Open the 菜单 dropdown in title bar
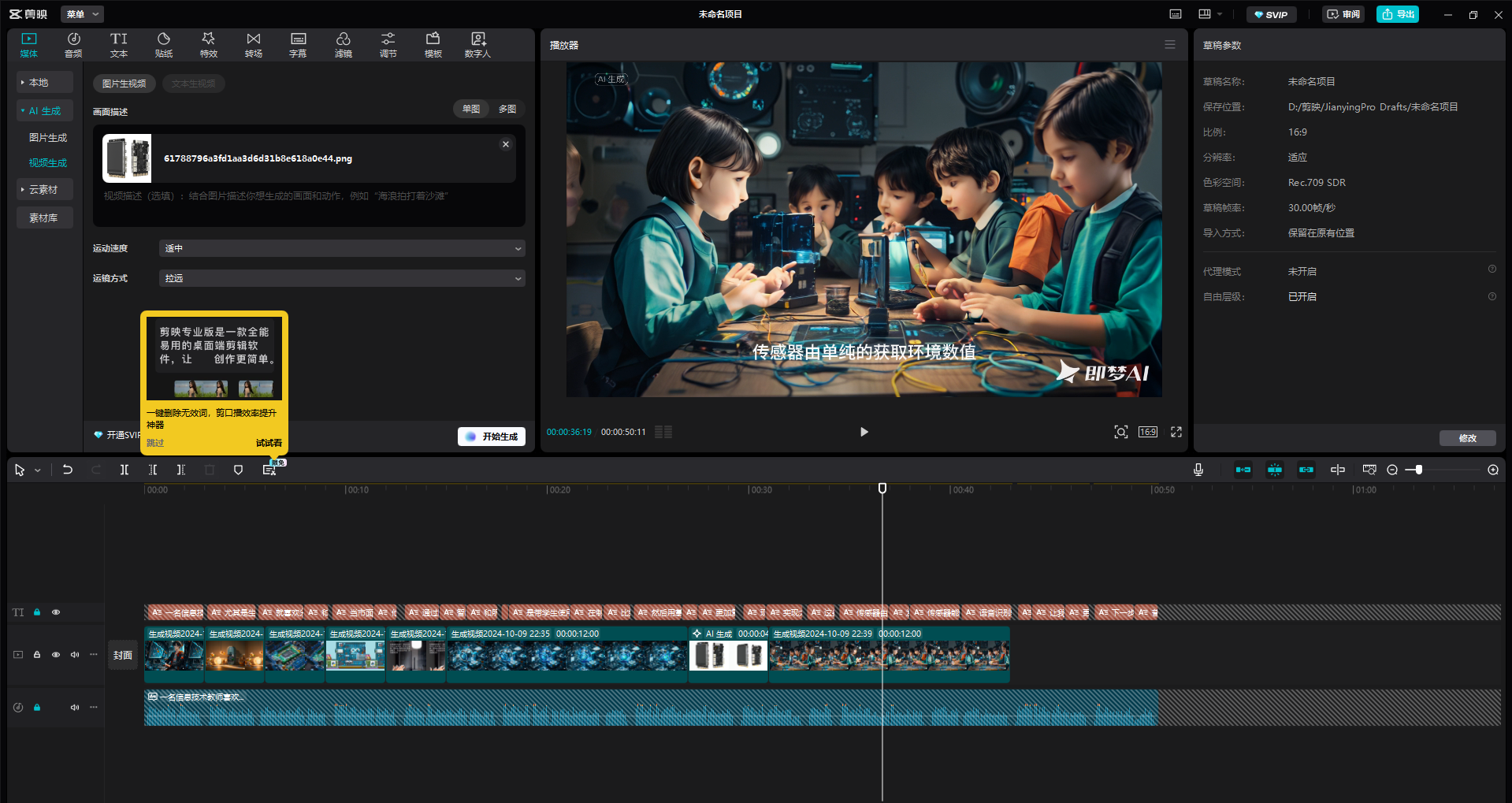 point(82,14)
